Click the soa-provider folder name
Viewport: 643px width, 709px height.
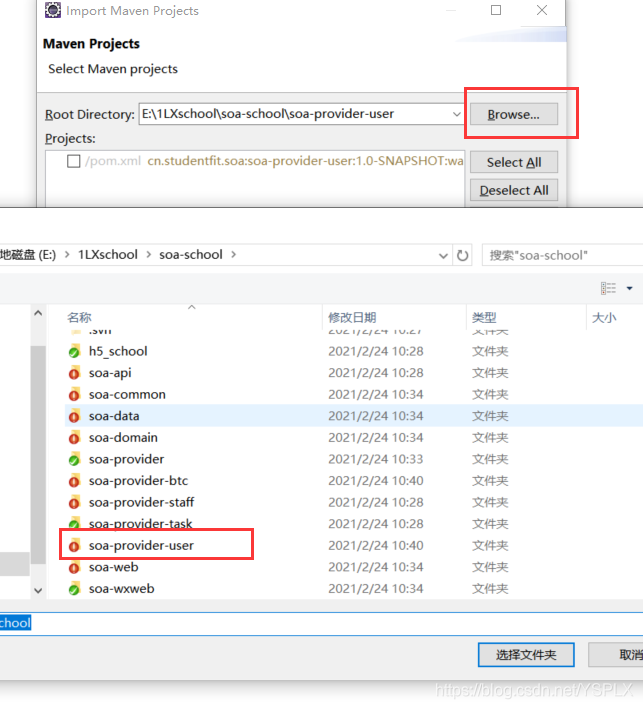click(126, 459)
